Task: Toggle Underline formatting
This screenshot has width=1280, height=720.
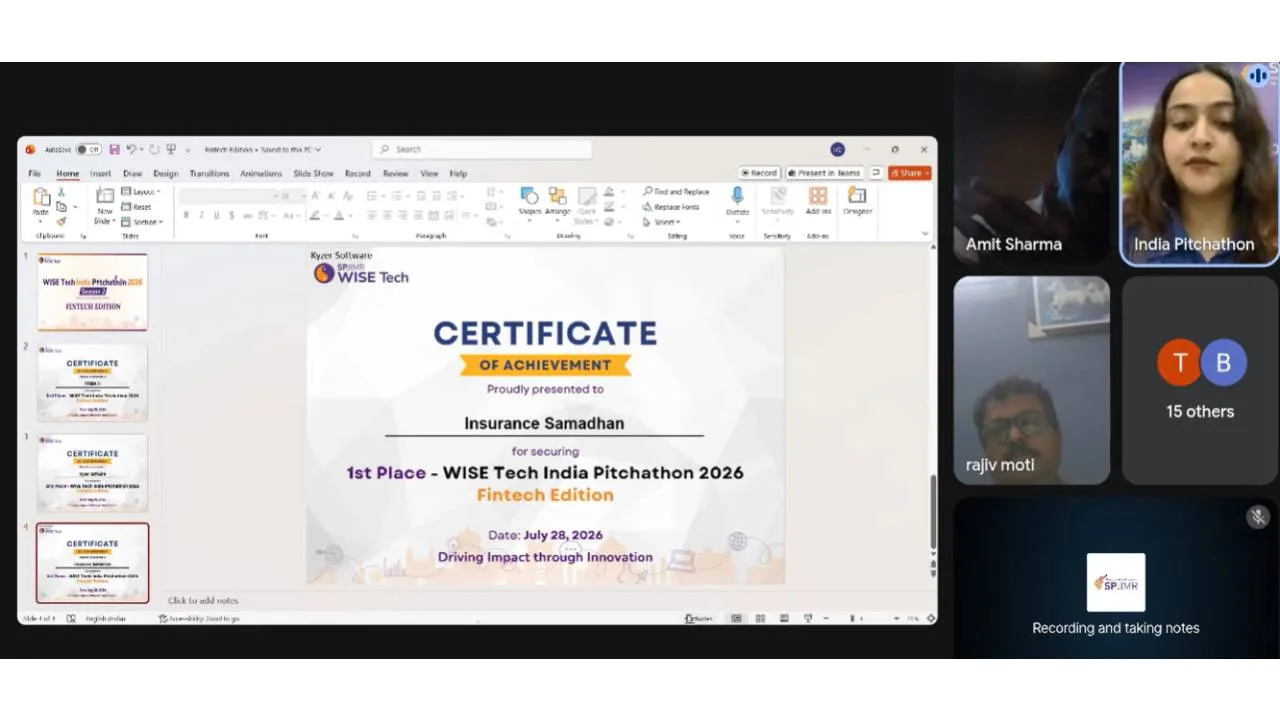Action: point(216,215)
